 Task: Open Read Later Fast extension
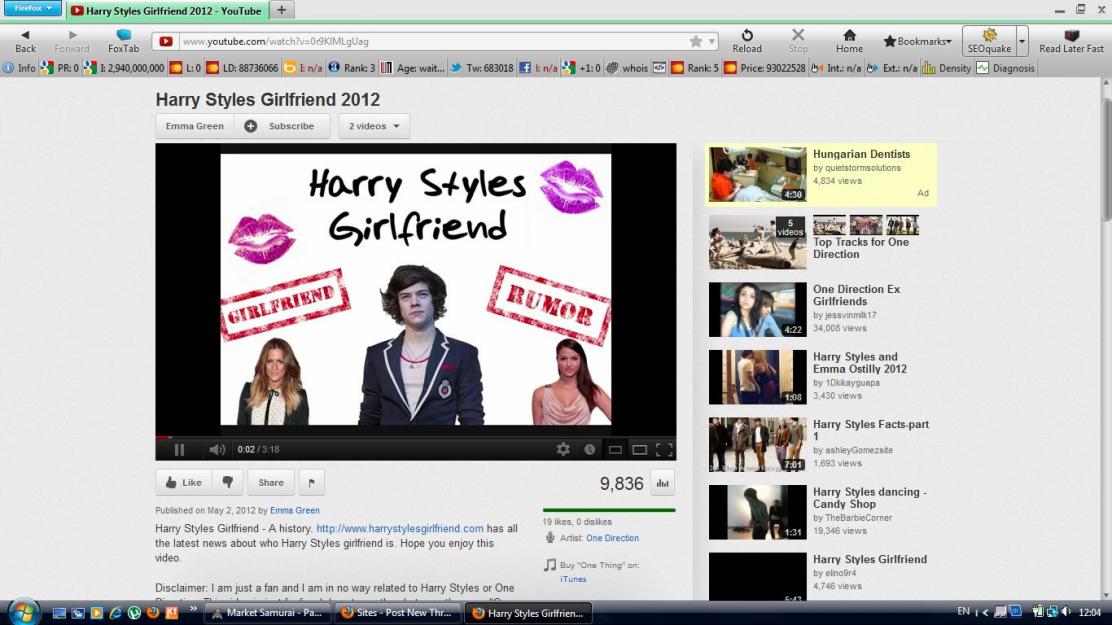pos(1071,41)
